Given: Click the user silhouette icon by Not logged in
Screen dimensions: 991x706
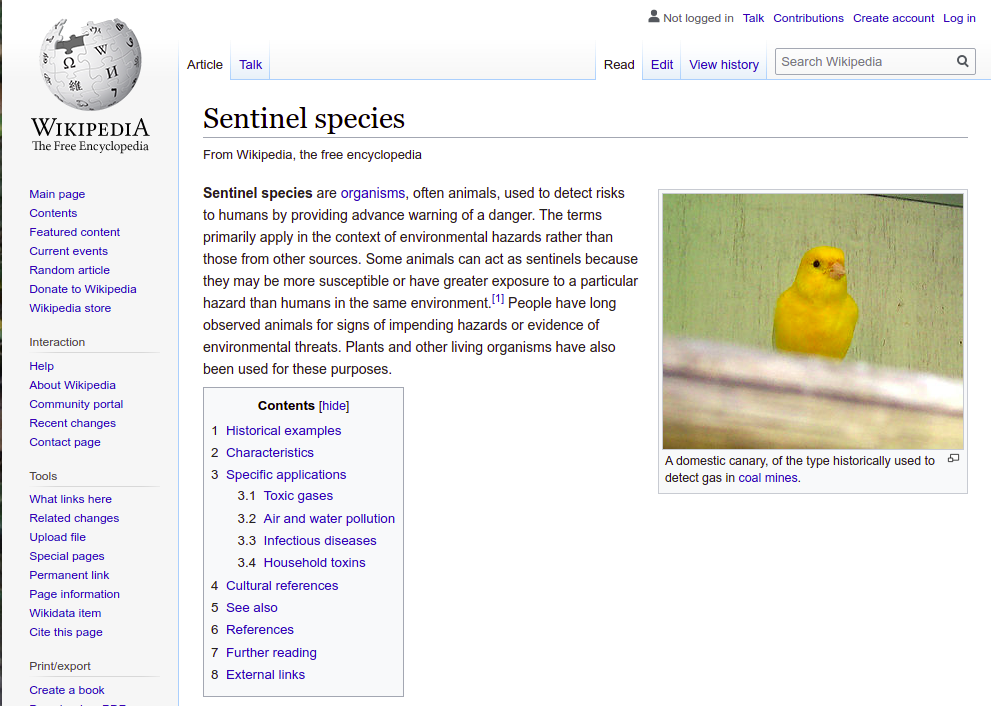Looking at the screenshot, I should (x=654, y=16).
